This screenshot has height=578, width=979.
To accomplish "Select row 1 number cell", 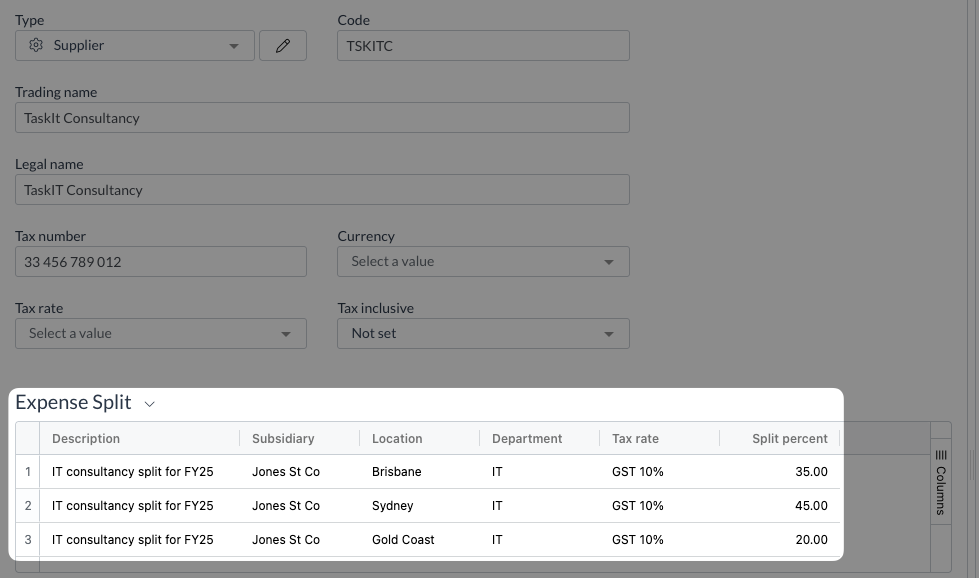I will (x=27, y=472).
